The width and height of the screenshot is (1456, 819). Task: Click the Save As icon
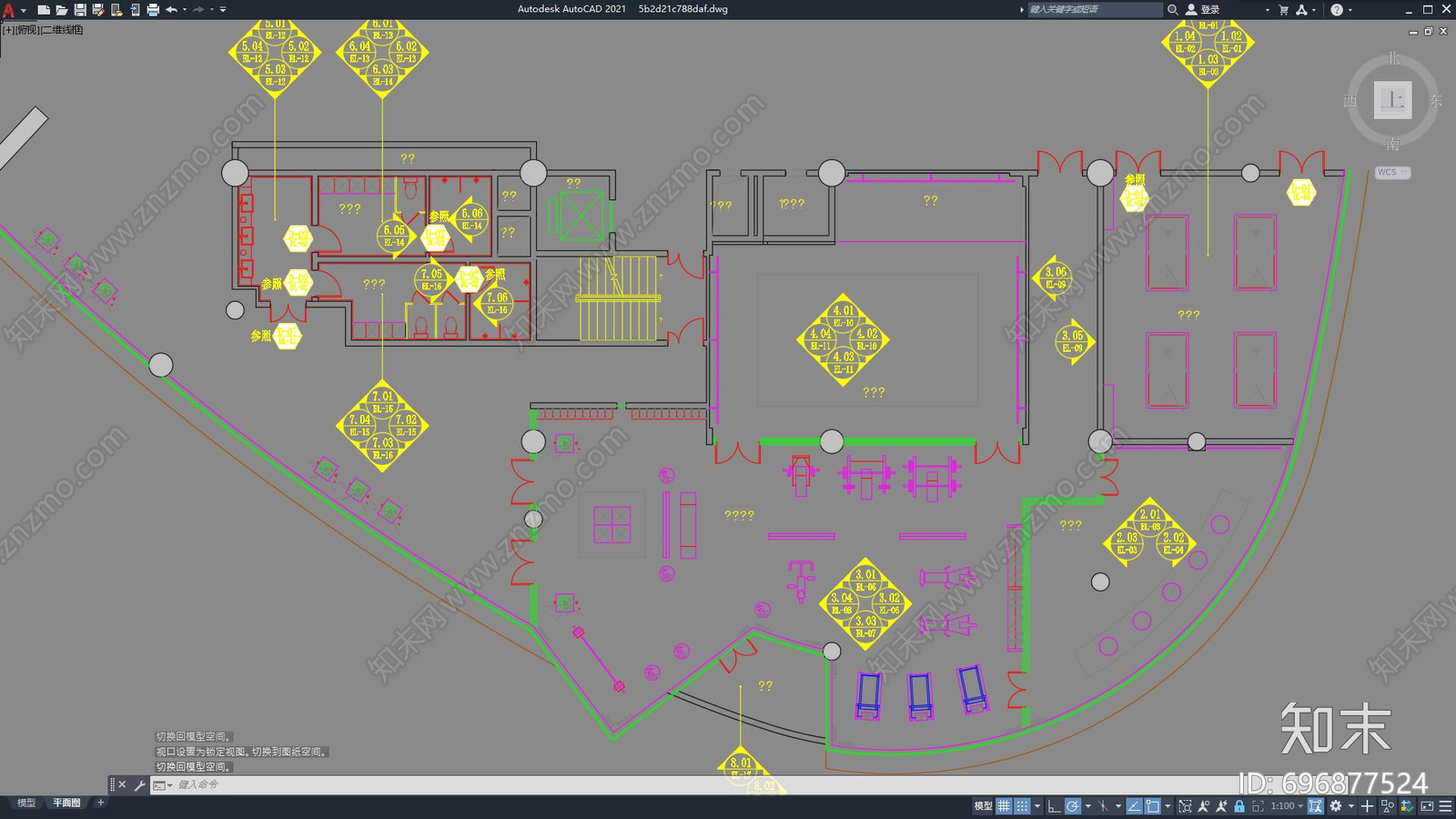pos(98,10)
